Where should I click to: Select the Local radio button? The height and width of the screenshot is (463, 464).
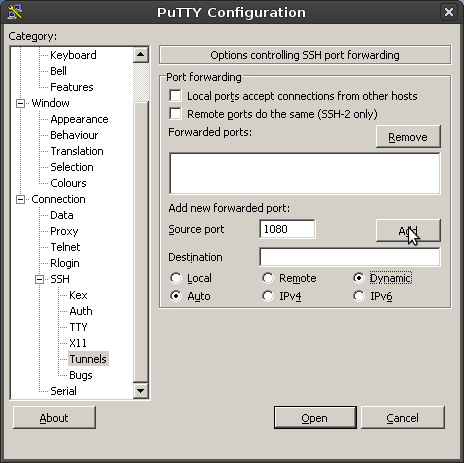[x=176, y=278]
